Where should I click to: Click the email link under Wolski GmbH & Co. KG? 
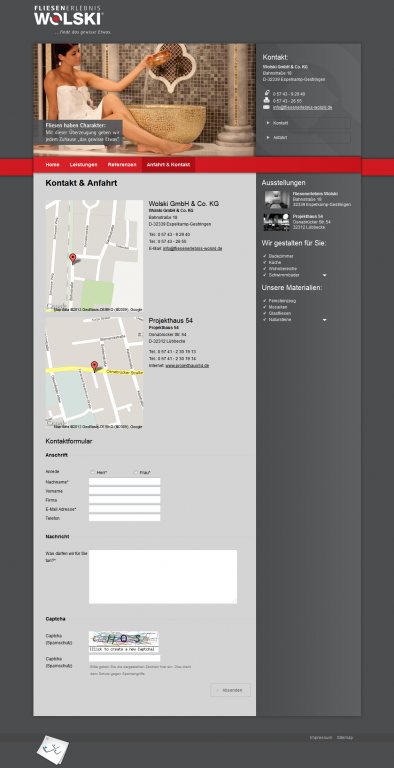193,249
